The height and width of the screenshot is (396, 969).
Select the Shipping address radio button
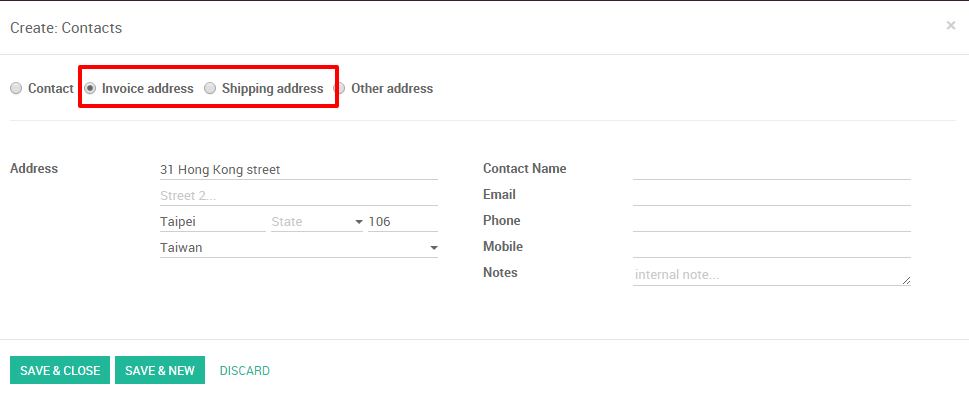[210, 88]
